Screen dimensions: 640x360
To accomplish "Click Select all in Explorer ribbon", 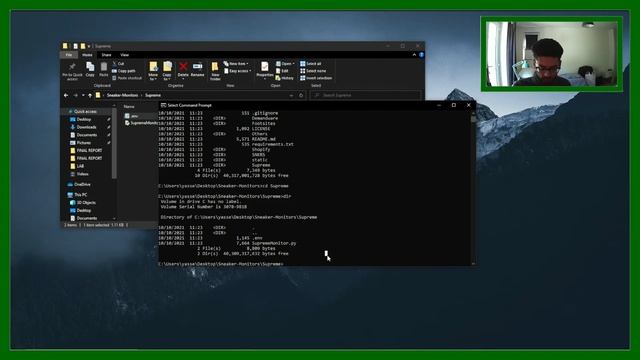I will pyautogui.click(x=311, y=64).
